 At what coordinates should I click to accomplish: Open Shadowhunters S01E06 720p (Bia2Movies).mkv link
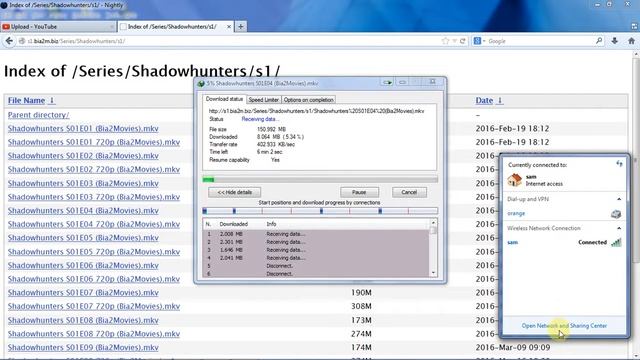[x=94, y=279]
